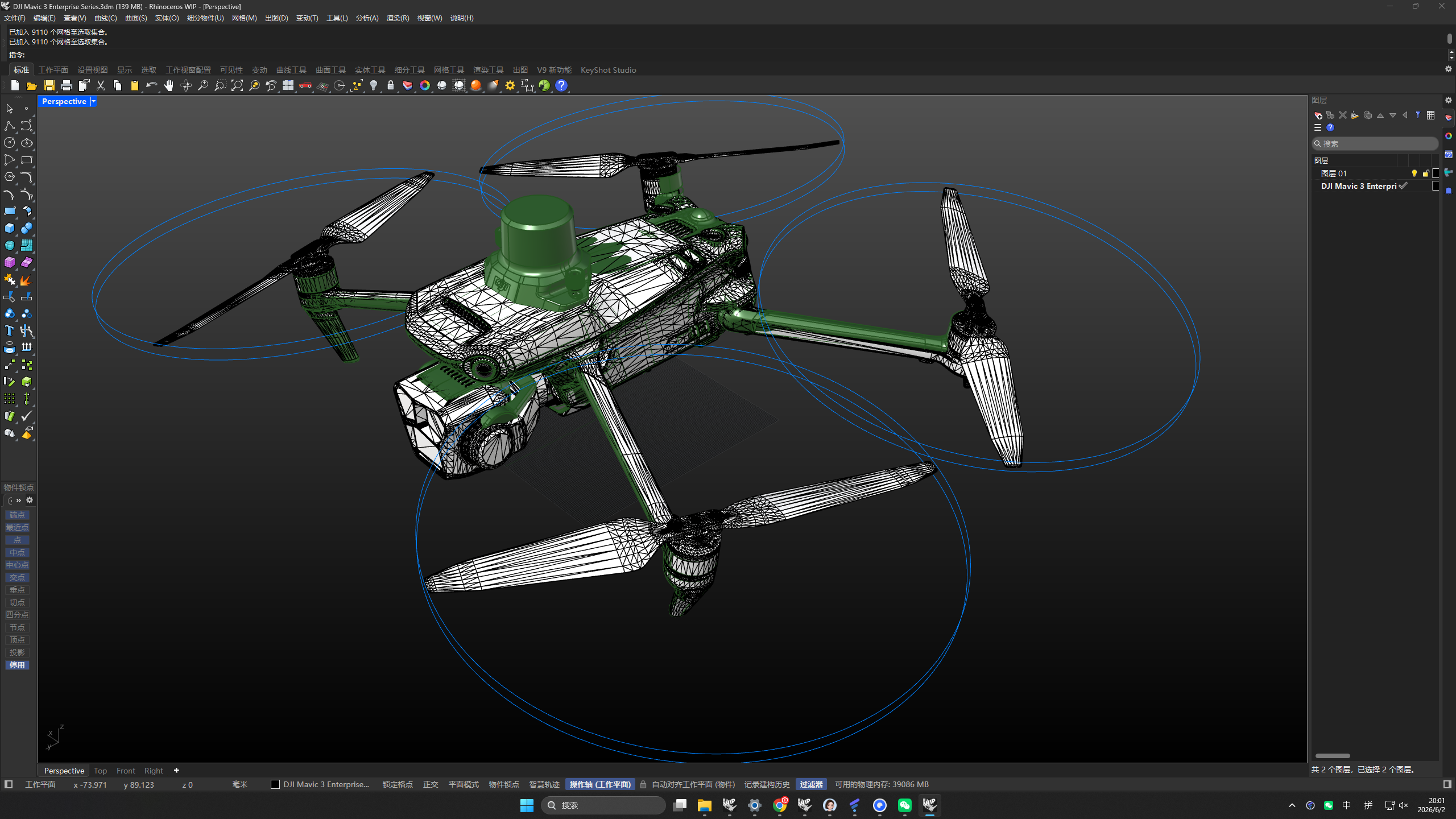Choose the Zoom Window tool
The width and height of the screenshot is (1456, 819).
coord(220,85)
